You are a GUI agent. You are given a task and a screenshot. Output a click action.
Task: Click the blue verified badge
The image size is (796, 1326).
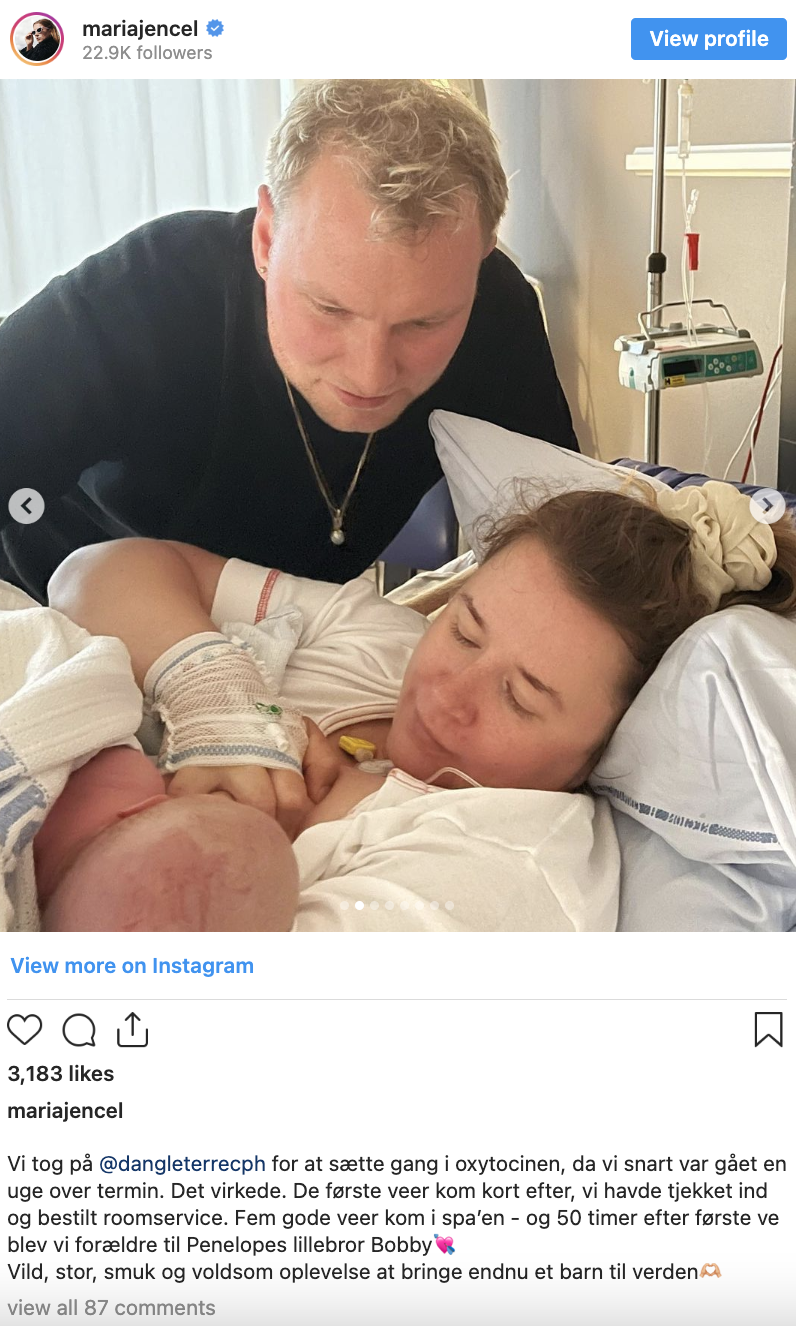[x=214, y=28]
